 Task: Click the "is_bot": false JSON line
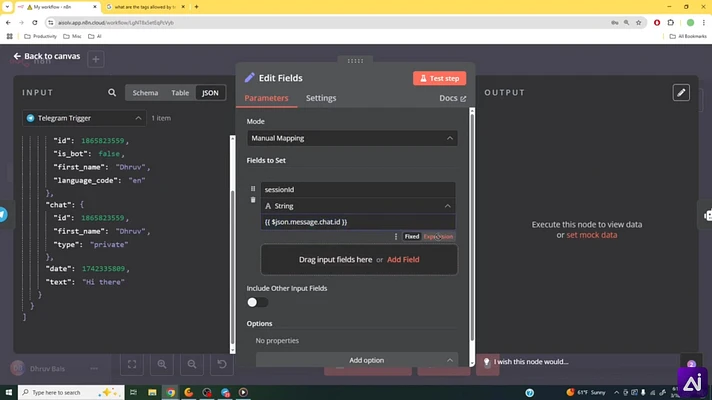point(89,154)
